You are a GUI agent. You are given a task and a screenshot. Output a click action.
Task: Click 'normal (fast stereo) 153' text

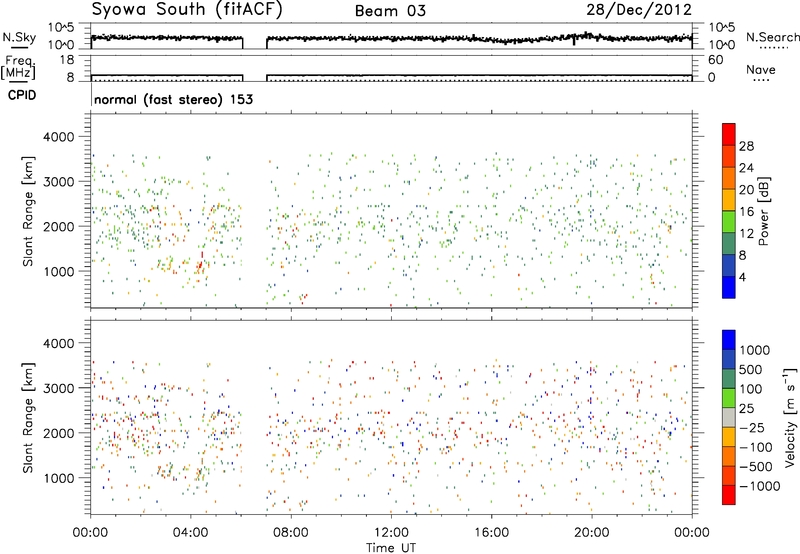(173, 99)
